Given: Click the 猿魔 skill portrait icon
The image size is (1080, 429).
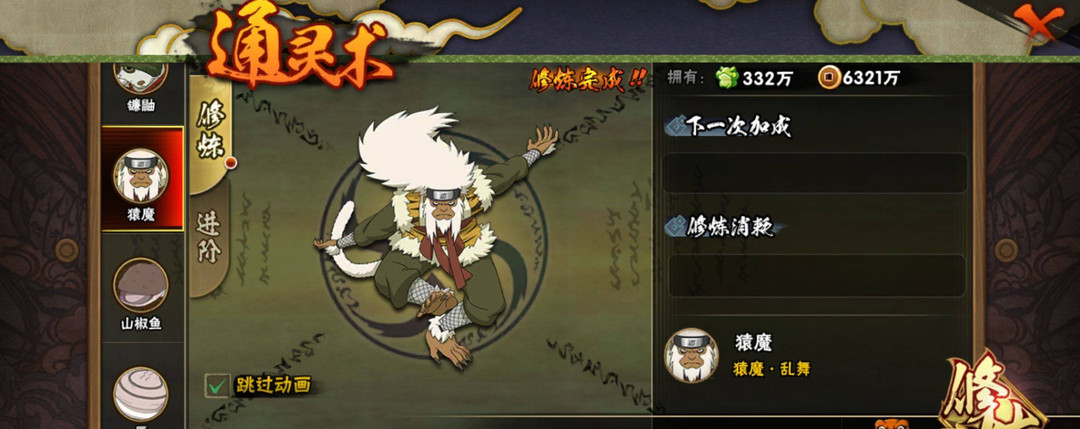Looking at the screenshot, I should coord(691,355).
